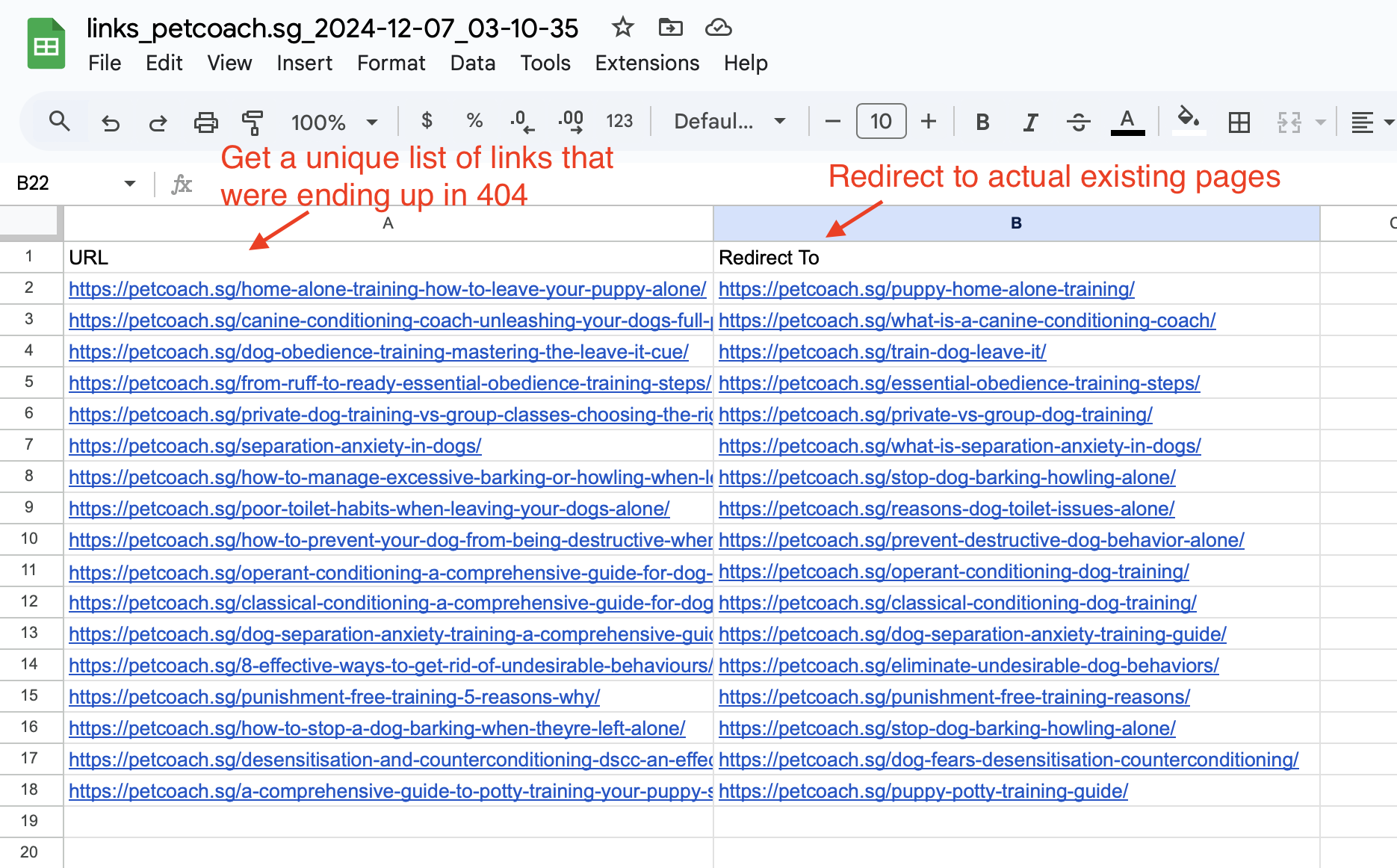
Task: Expand merge cells options arrow
Action: [x=1320, y=122]
